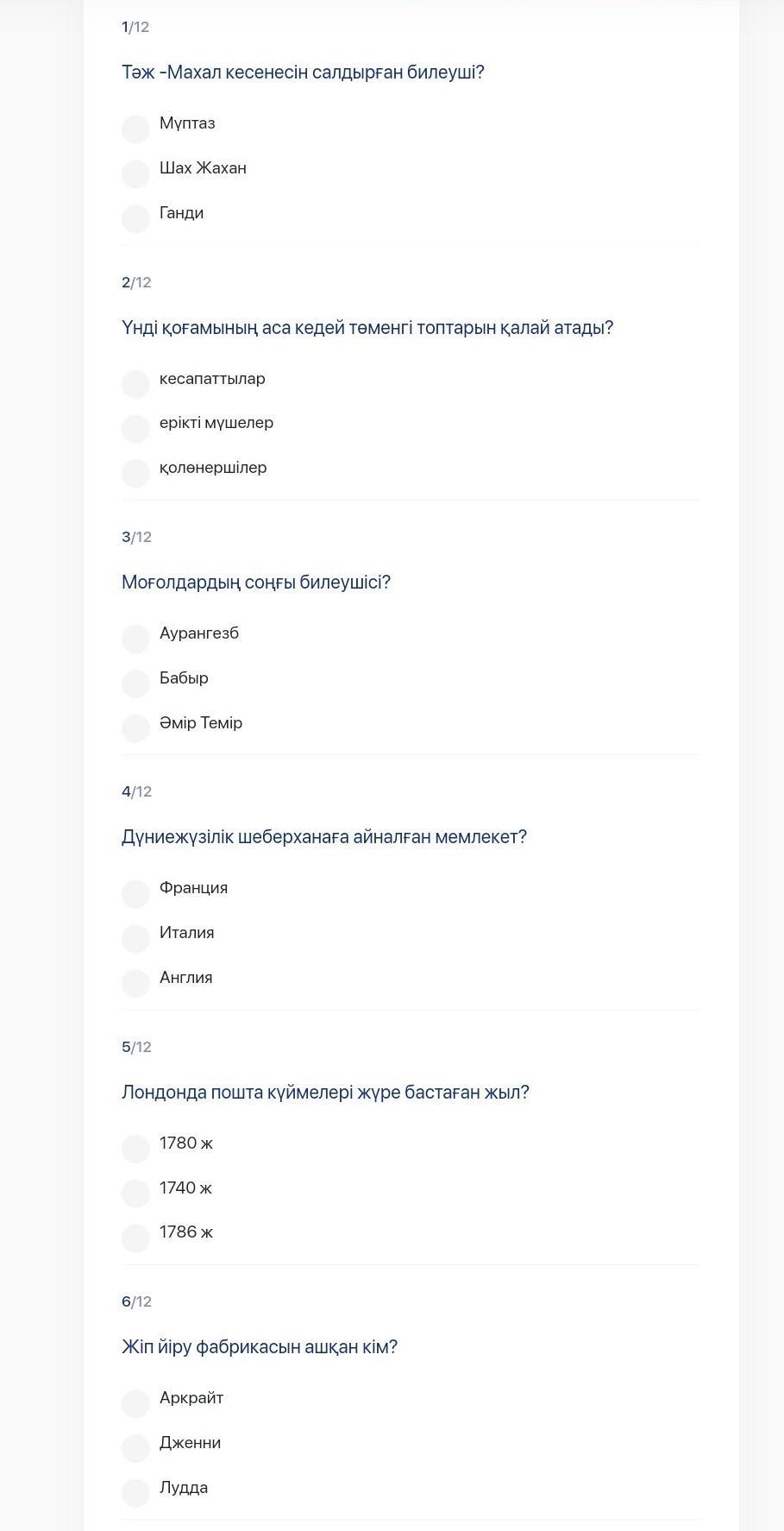Choose 1786 ж as the answer

point(135,1238)
